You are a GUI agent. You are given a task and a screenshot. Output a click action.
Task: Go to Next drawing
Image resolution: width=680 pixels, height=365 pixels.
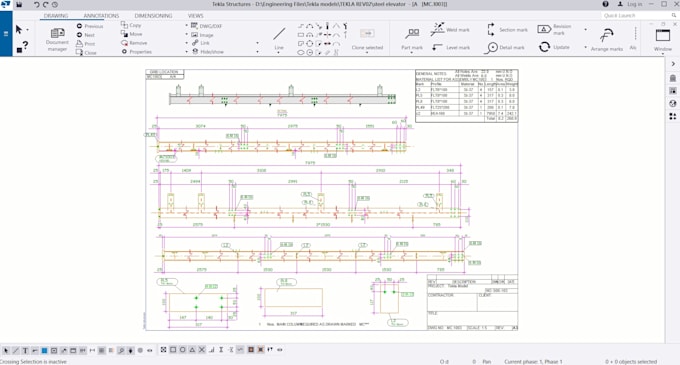click(85, 35)
